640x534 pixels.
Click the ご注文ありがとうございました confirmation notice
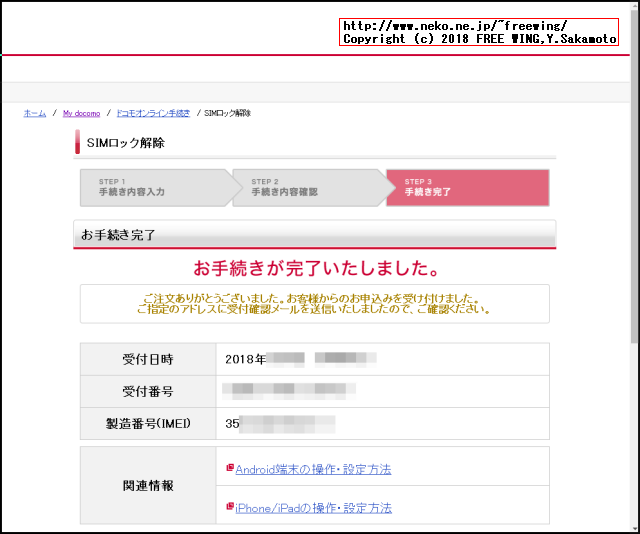coord(315,304)
